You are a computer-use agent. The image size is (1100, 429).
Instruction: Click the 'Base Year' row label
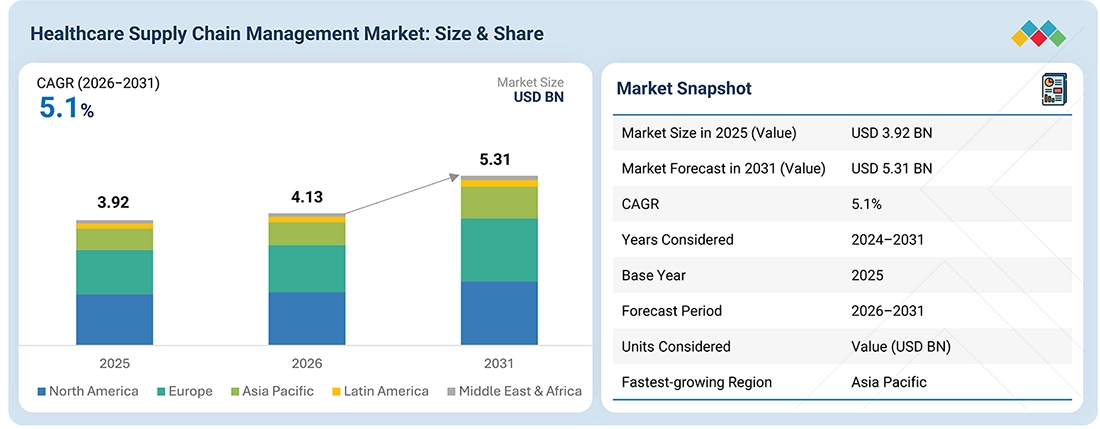[x=652, y=275]
